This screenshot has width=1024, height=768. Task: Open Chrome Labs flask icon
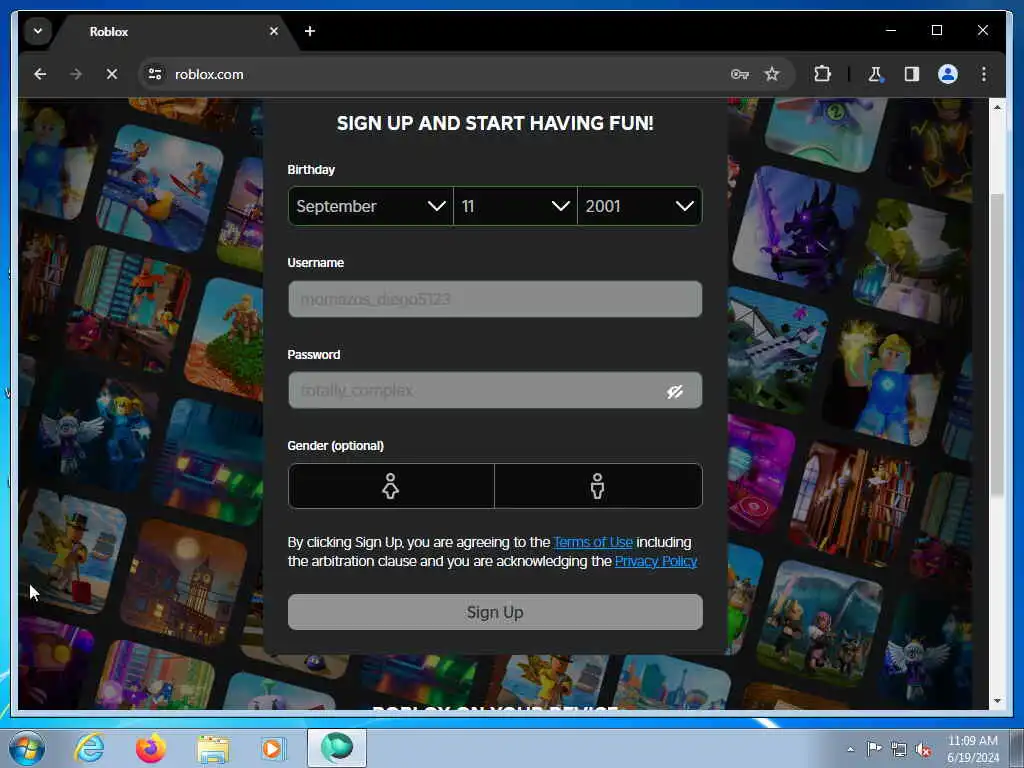875,74
